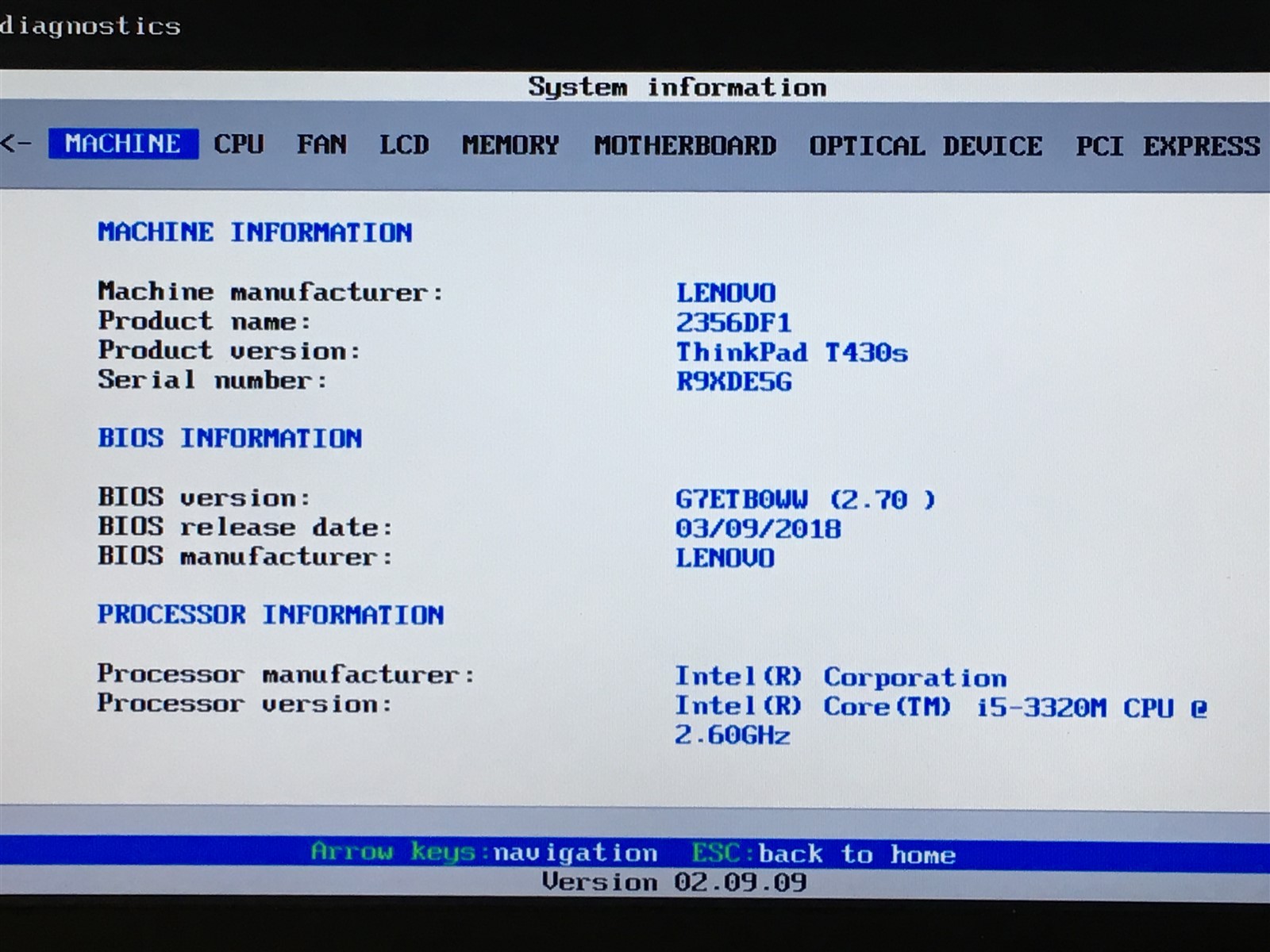Click the Processor version label
This screenshot has height=952, width=1270.
click(245, 704)
